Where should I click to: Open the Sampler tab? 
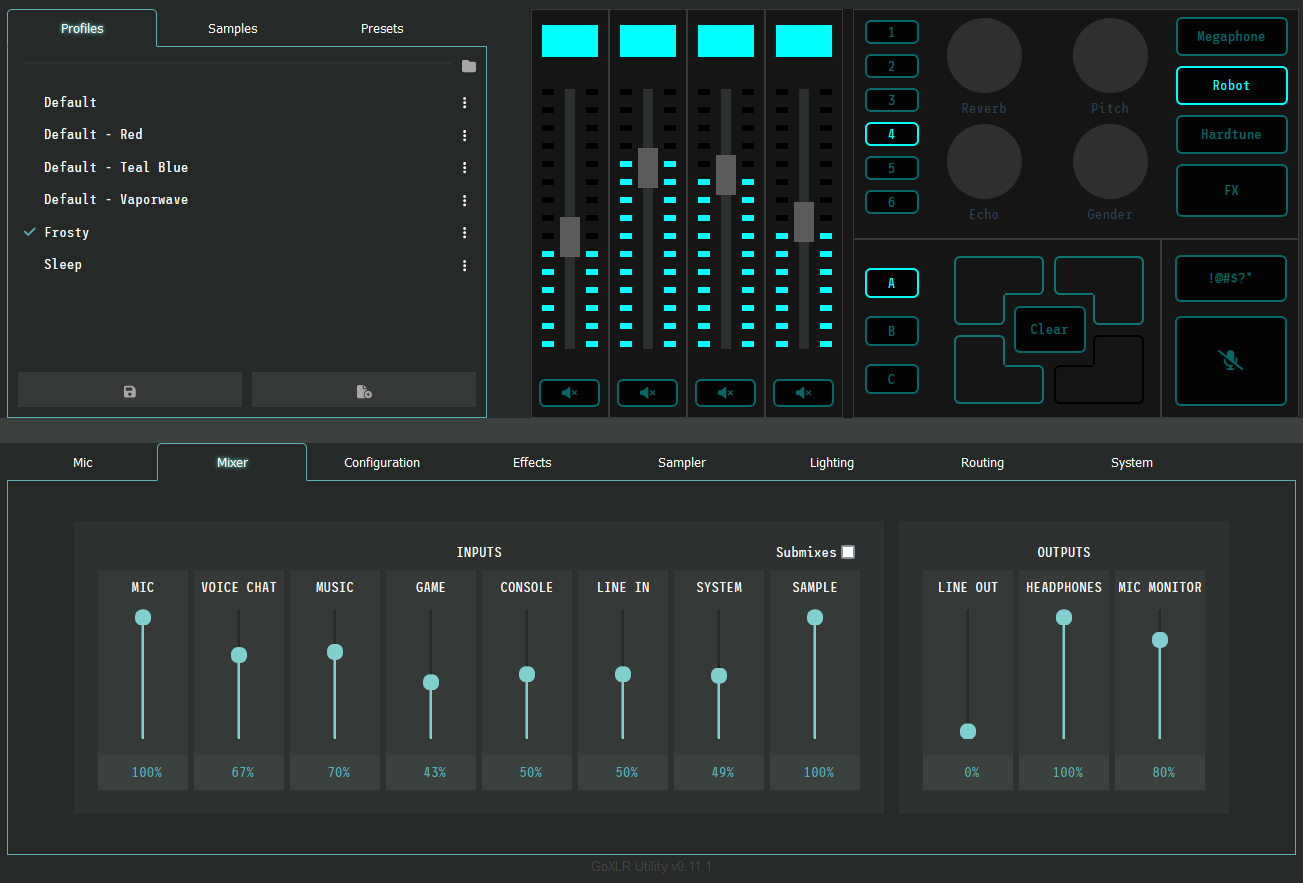[682, 462]
